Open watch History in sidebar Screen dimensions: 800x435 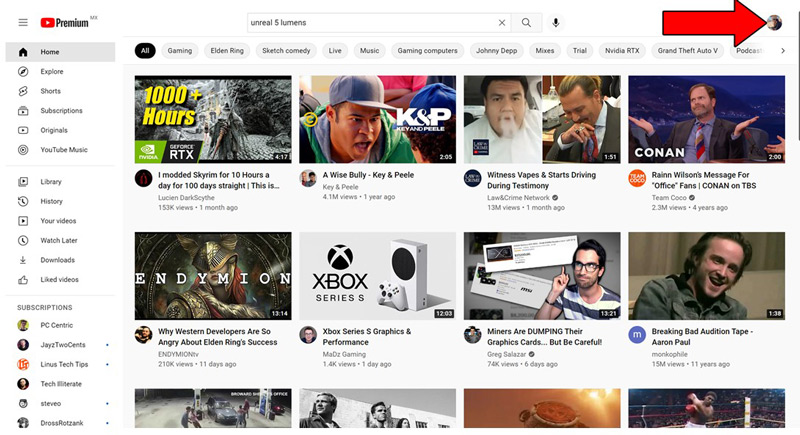tap(60, 201)
